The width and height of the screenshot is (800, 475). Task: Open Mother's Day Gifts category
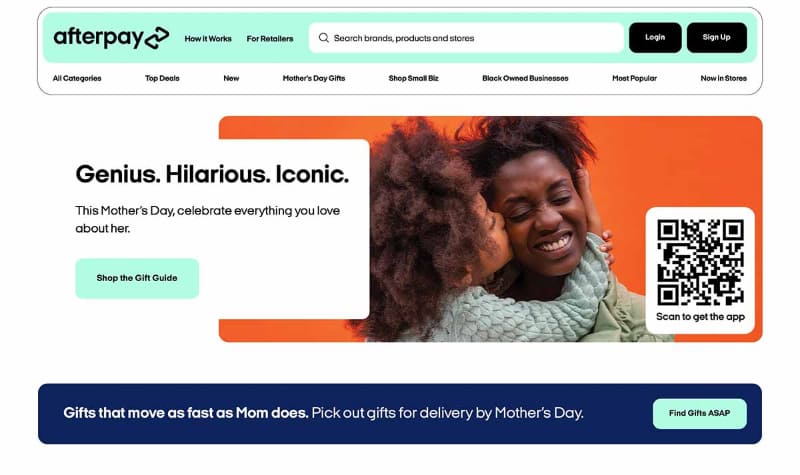(314, 79)
